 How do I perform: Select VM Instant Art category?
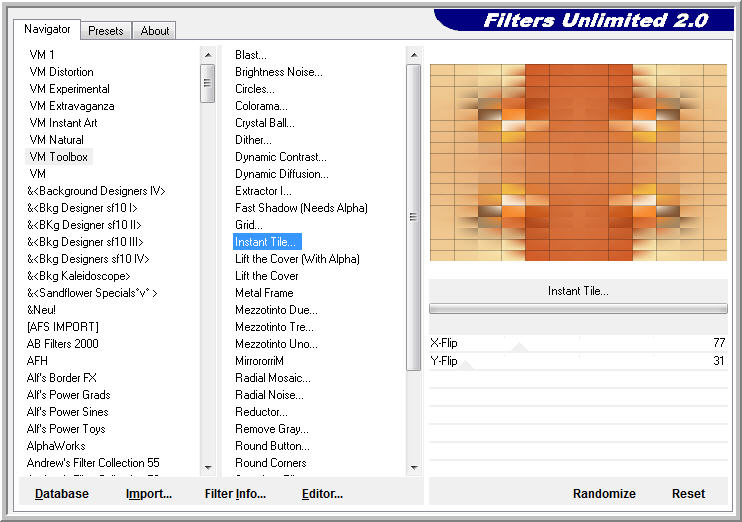pyautogui.click(x=63, y=123)
